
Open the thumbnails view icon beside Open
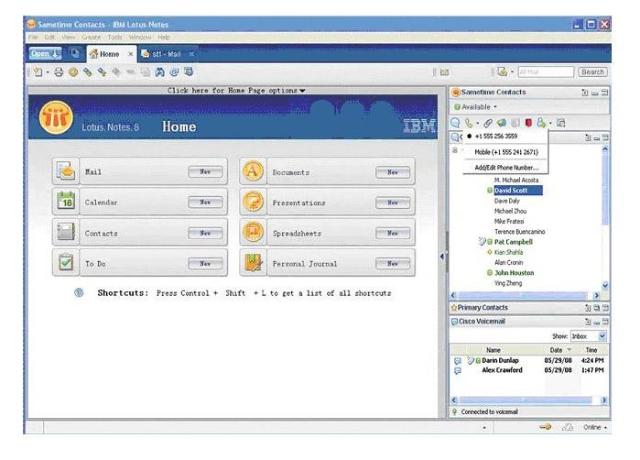pyautogui.click(x=75, y=53)
